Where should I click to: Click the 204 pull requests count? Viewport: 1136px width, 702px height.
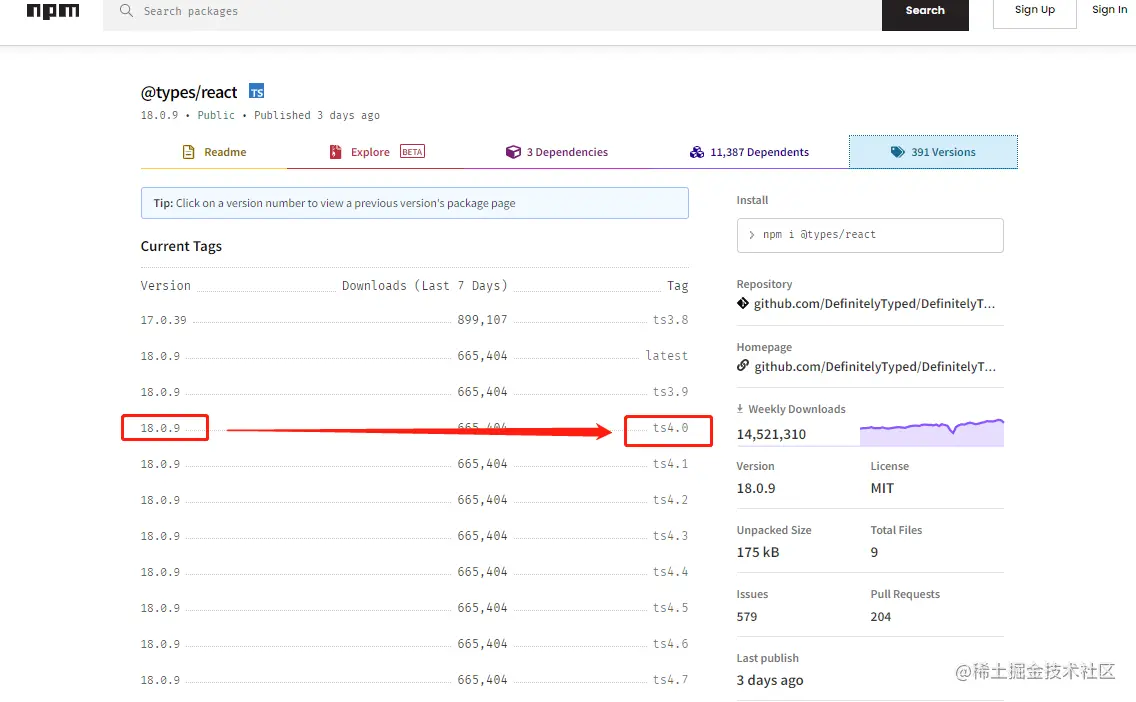(x=880, y=617)
